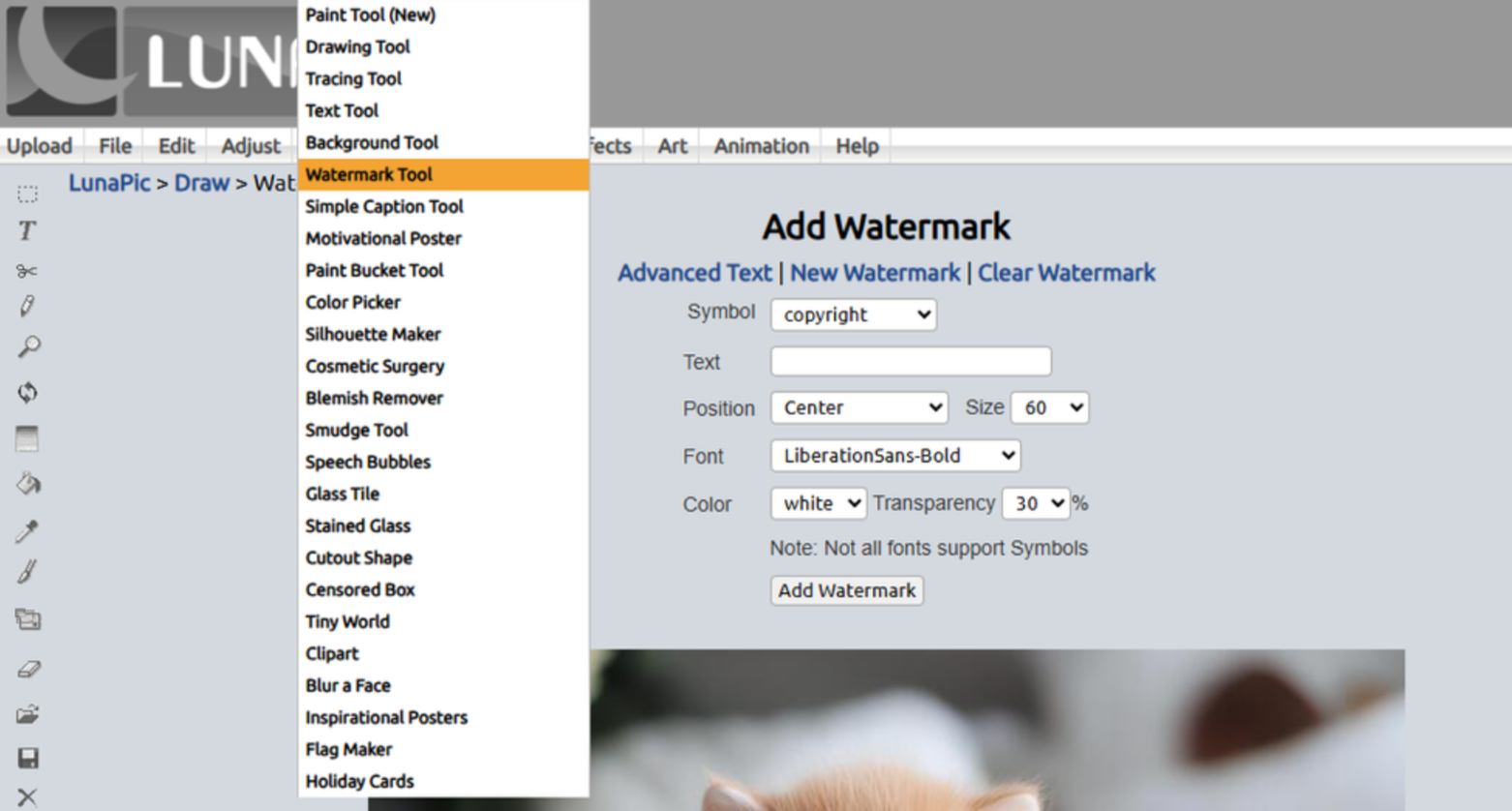Click the watermark Text input field
This screenshot has width=1512, height=811.
click(911, 362)
